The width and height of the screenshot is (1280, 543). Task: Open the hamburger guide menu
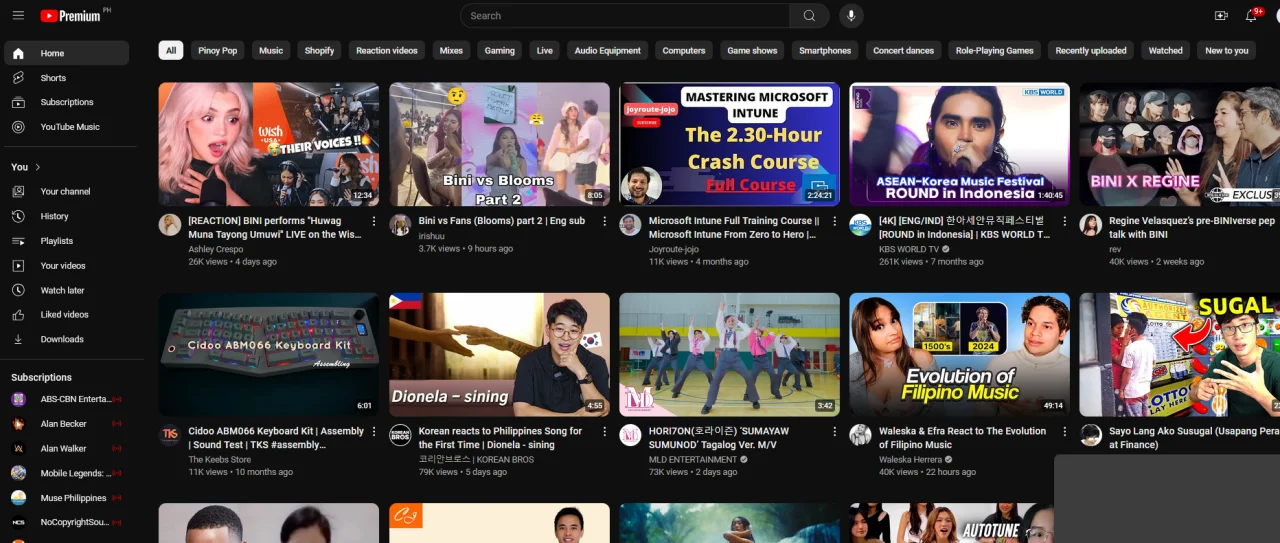pos(18,15)
